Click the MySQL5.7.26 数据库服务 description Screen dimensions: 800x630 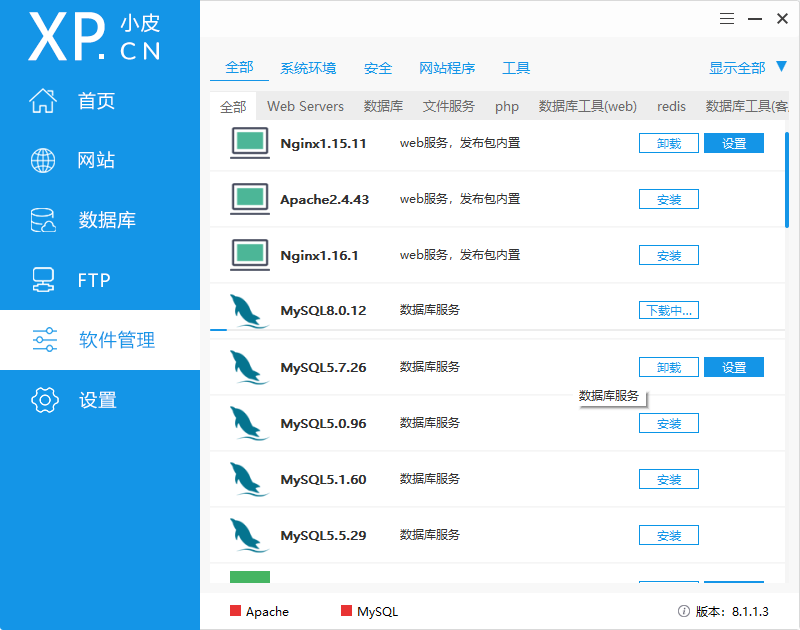coord(430,366)
